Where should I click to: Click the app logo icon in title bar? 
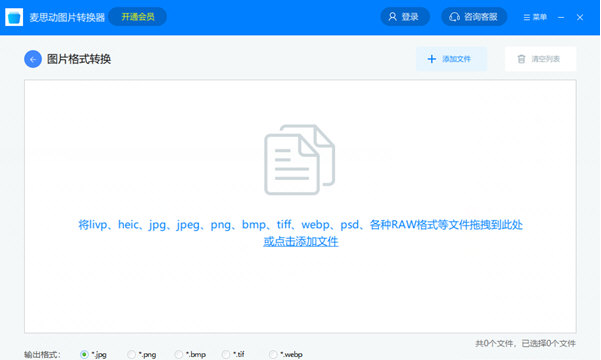[x=14, y=17]
